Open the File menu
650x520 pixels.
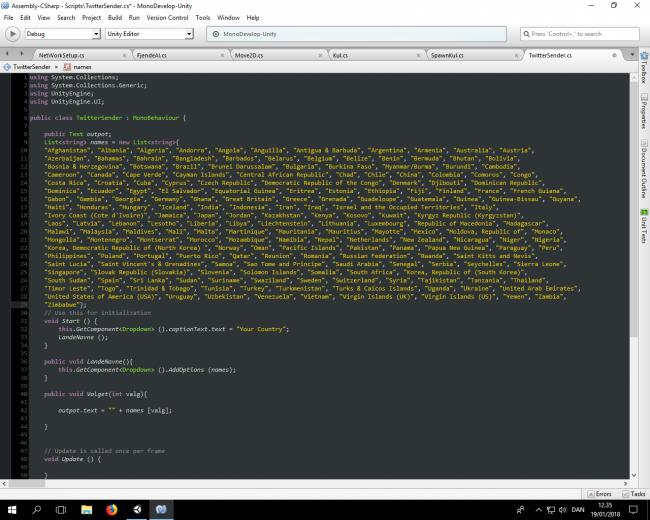[x=8, y=18]
